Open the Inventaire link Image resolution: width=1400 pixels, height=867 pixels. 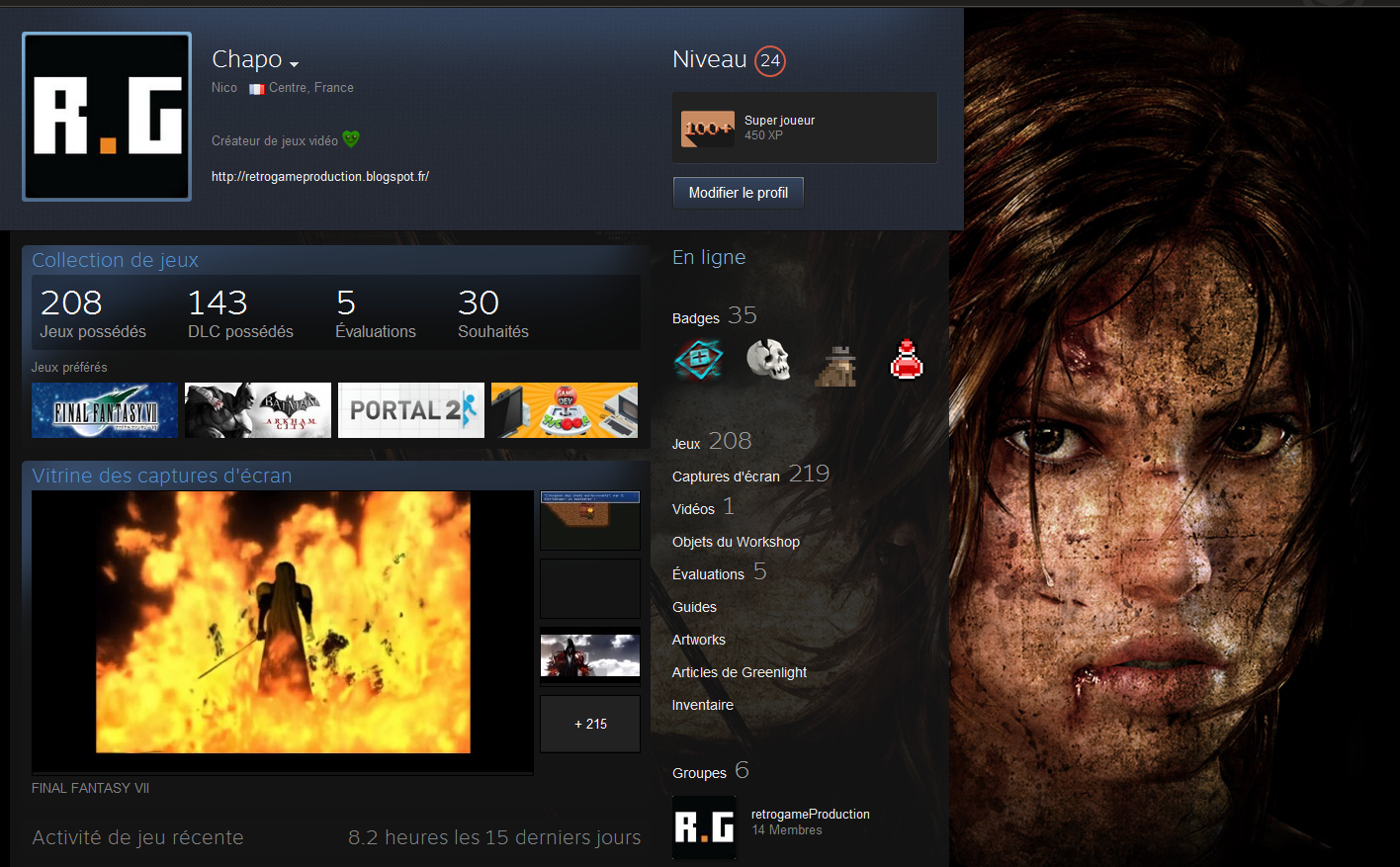(x=703, y=705)
